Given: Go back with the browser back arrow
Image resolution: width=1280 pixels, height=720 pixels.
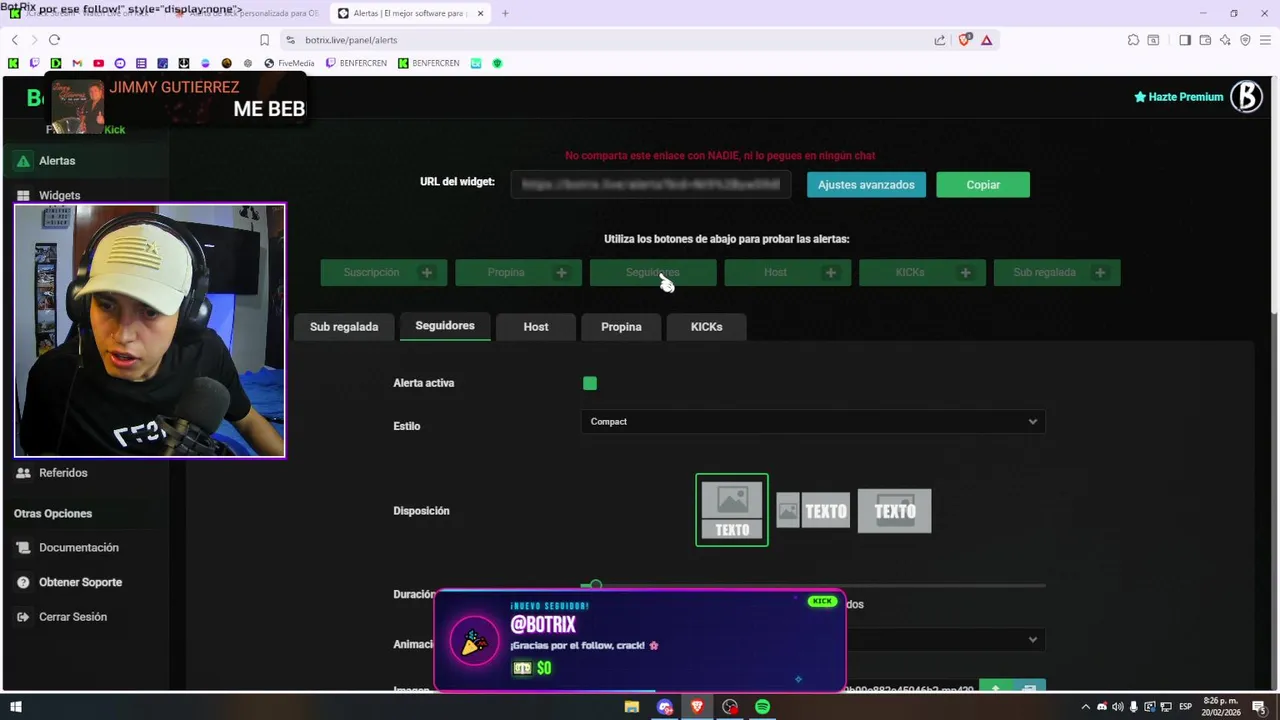Looking at the screenshot, I should point(15,40).
